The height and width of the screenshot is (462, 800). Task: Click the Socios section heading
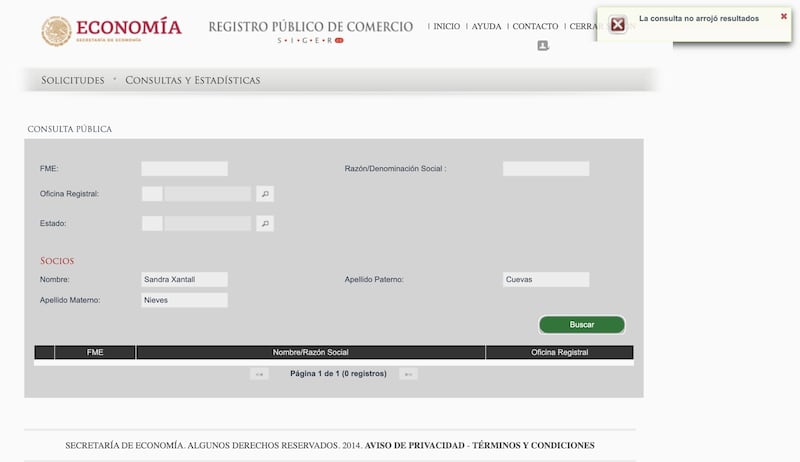57,261
